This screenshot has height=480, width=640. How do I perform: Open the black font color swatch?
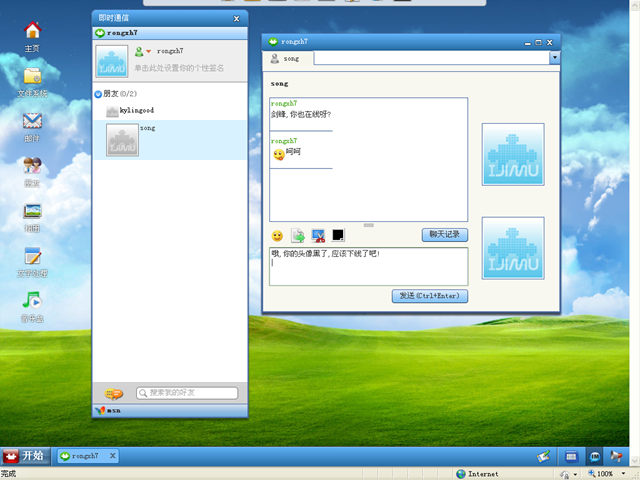pyautogui.click(x=338, y=235)
